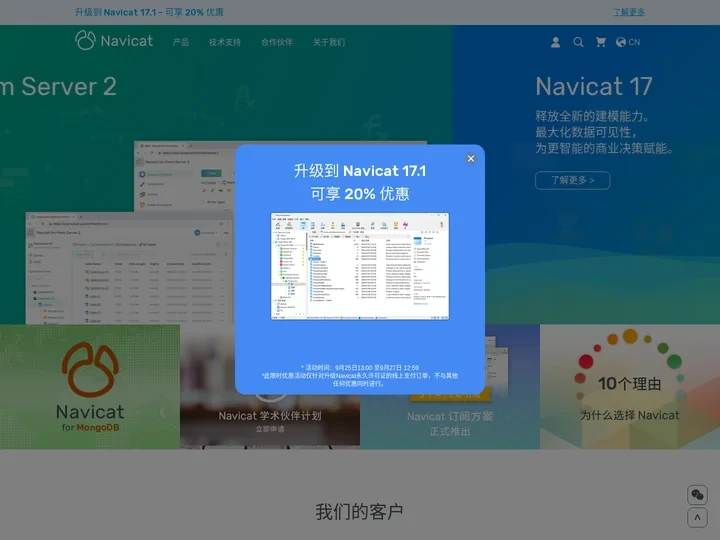The height and width of the screenshot is (540, 720).
Task: Click the Navicat screenshot inside the popup
Action: [x=360, y=266]
